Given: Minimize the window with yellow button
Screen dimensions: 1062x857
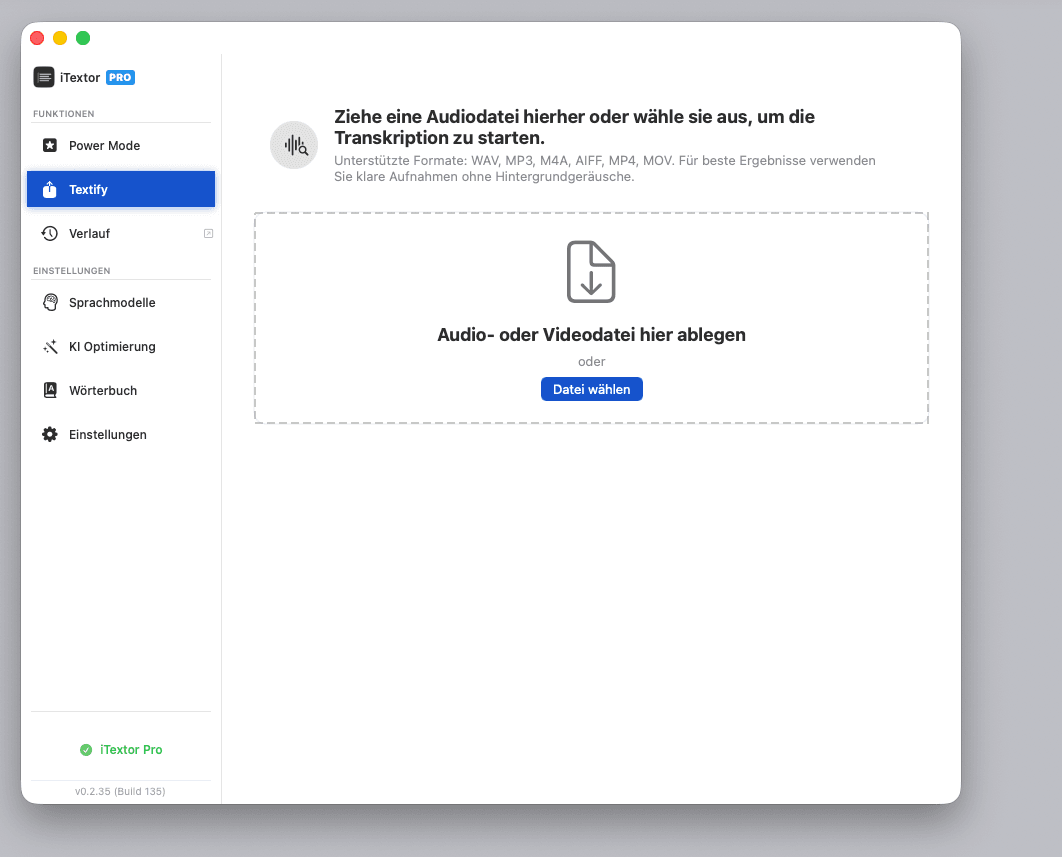Looking at the screenshot, I should pyautogui.click(x=60, y=38).
